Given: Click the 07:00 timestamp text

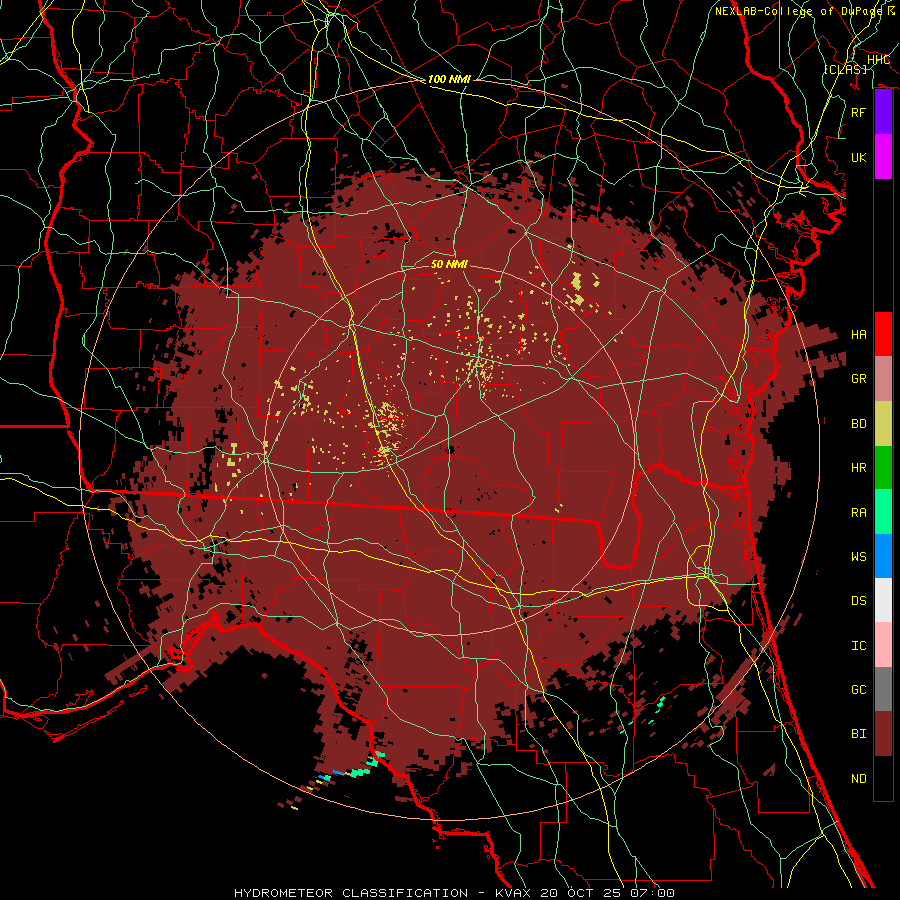Looking at the screenshot, I should click(x=652, y=893).
